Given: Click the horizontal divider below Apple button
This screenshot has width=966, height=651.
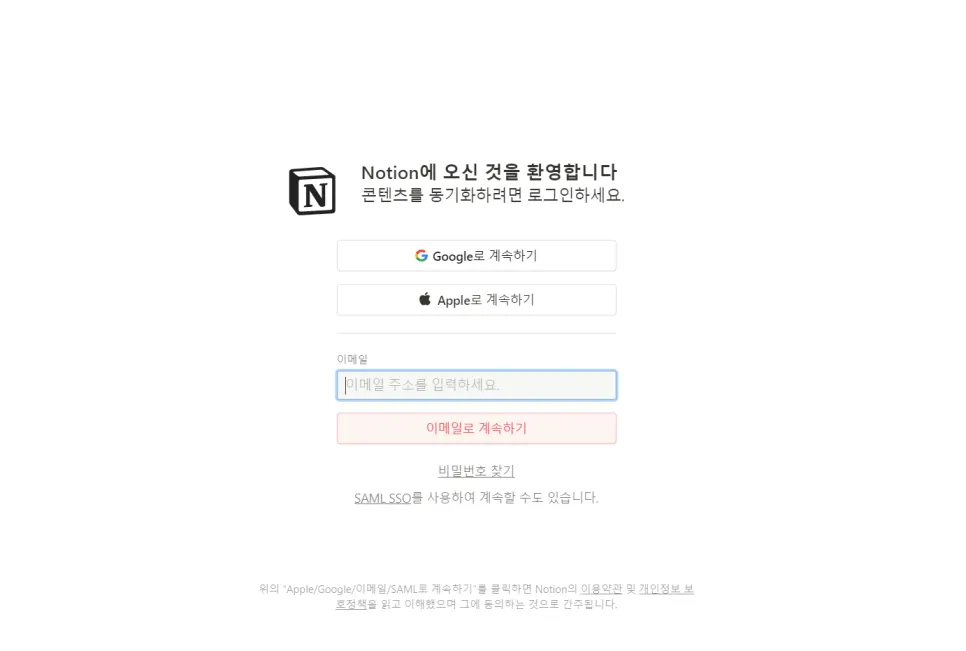Looking at the screenshot, I should 476,333.
